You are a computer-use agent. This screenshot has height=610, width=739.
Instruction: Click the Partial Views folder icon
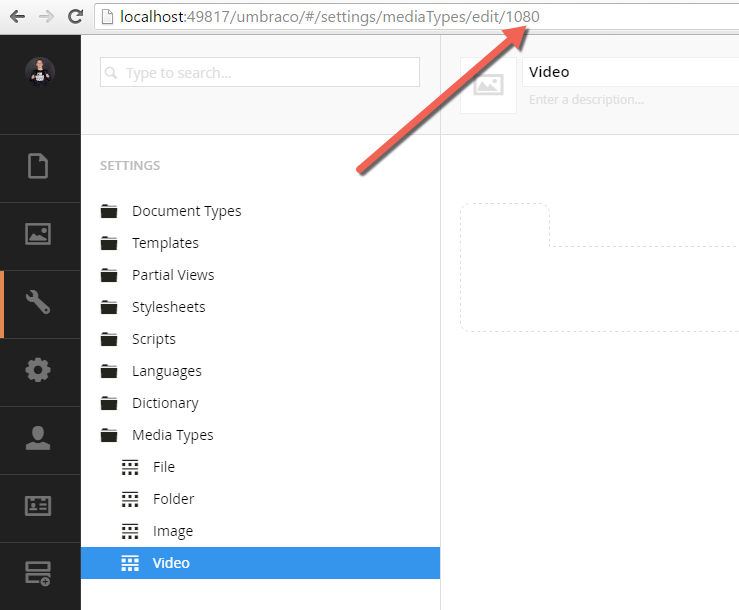point(109,275)
